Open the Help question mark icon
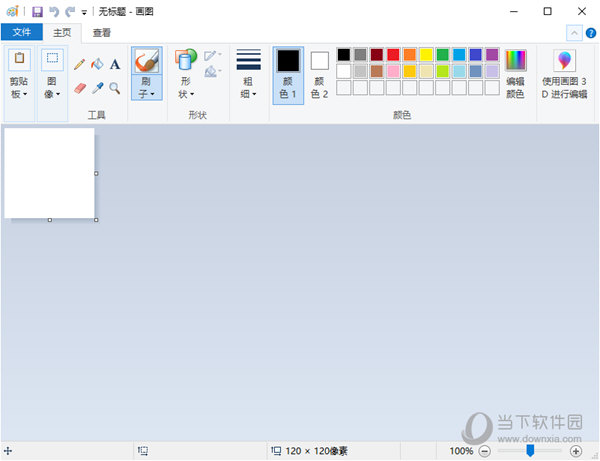This screenshot has height=461, width=600. point(591,33)
